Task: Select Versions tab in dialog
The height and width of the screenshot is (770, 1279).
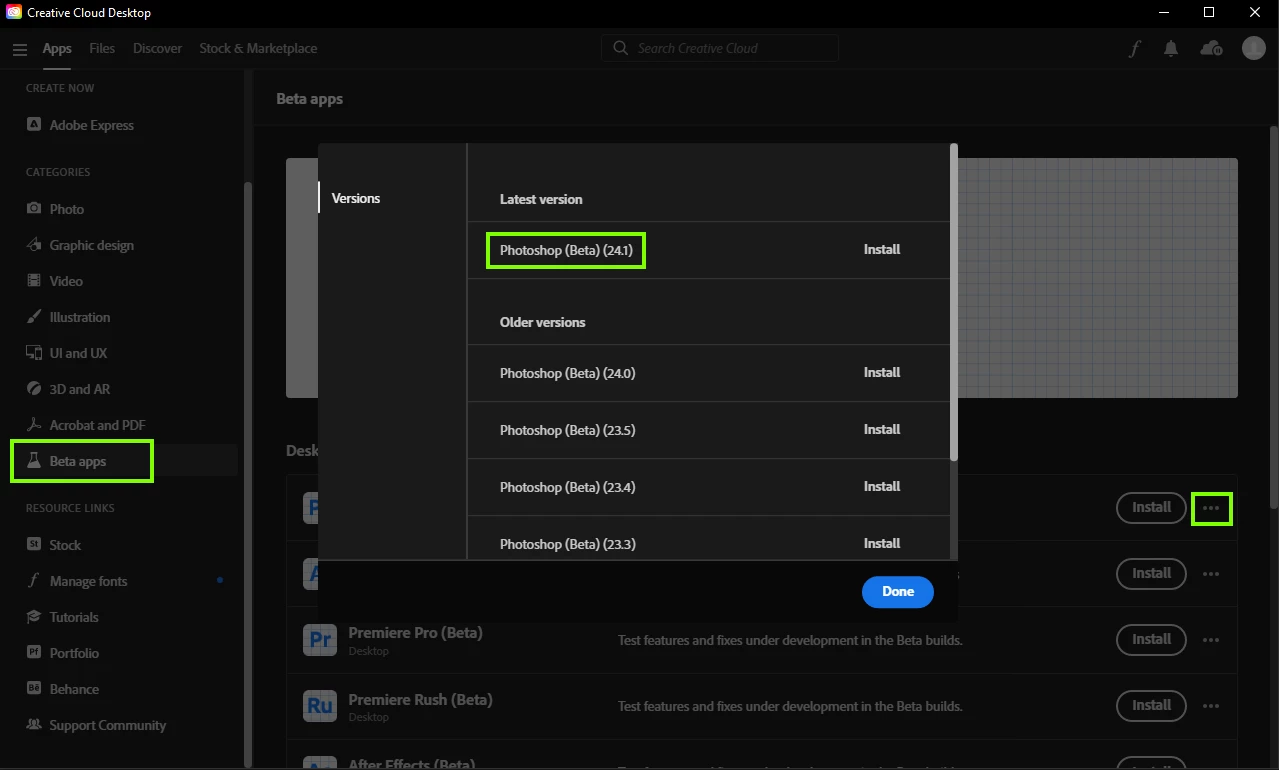Action: pos(356,198)
